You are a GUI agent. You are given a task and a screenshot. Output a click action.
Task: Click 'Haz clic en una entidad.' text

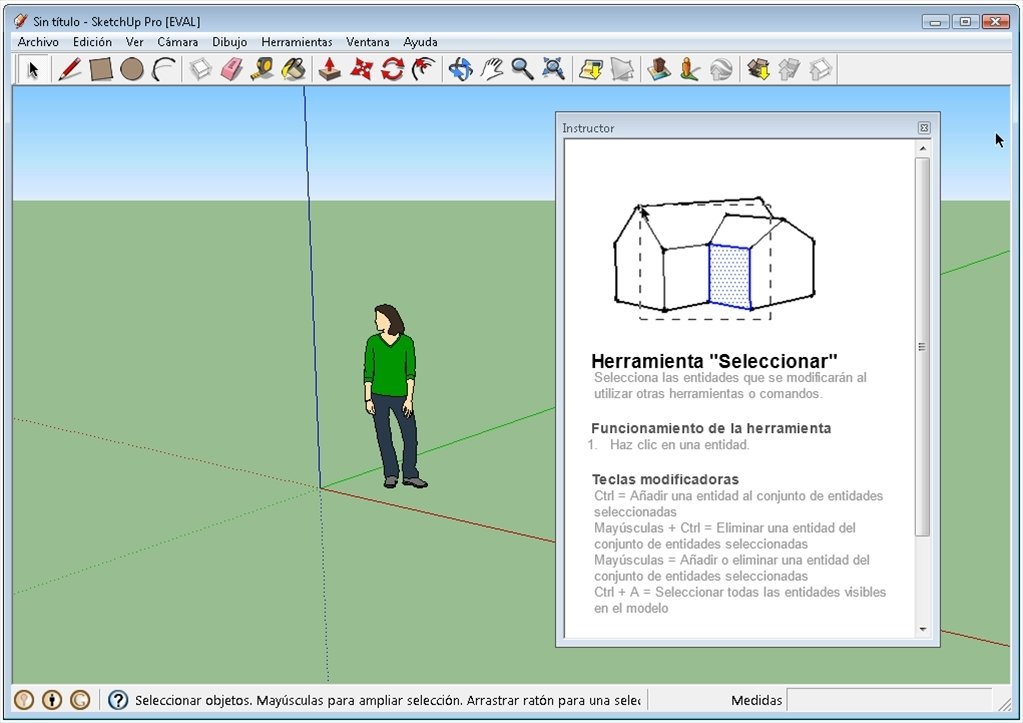[x=679, y=444]
